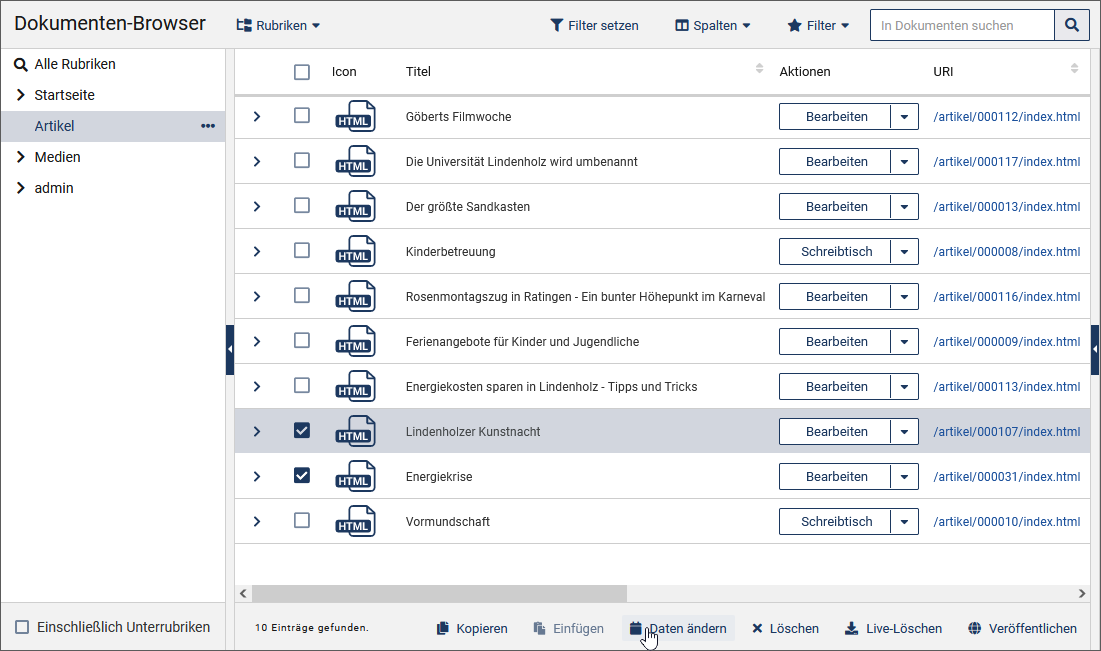
Task: Expand the Göberts Filmwoche row details
Action: [257, 117]
